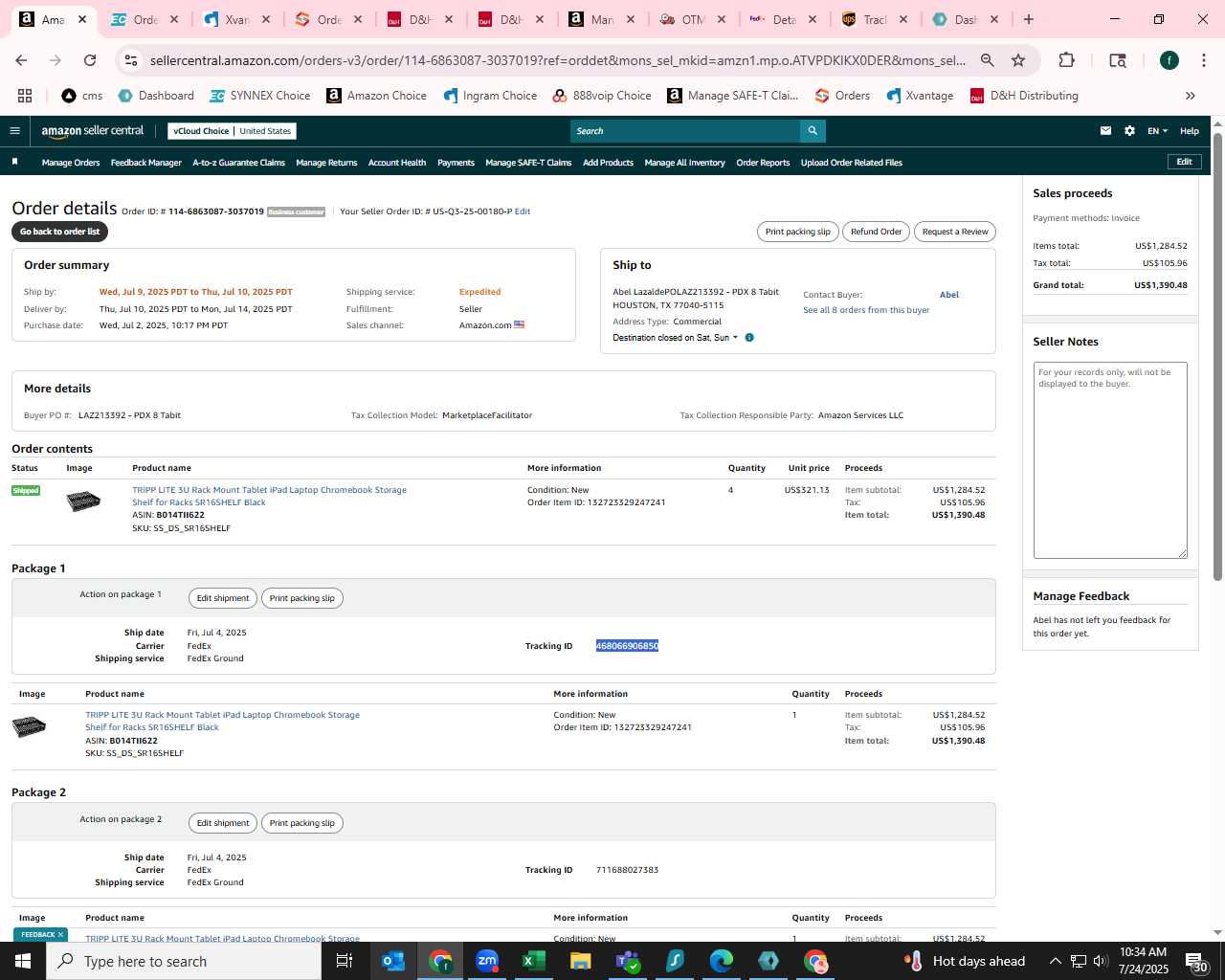The width and height of the screenshot is (1225, 980).
Task: Open Excel from the taskbar
Action: [x=534, y=961]
